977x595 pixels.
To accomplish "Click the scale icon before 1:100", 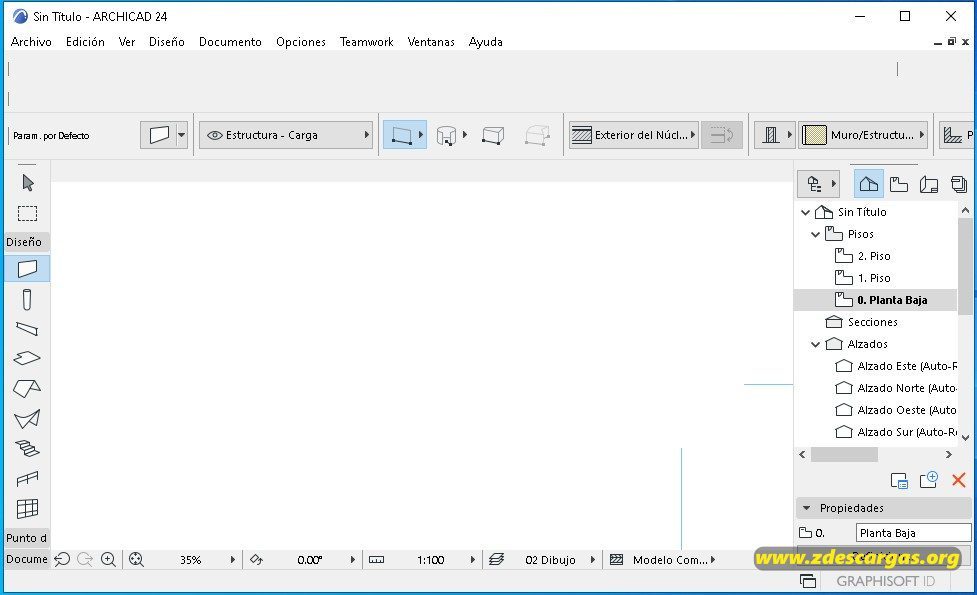I will (x=376, y=559).
